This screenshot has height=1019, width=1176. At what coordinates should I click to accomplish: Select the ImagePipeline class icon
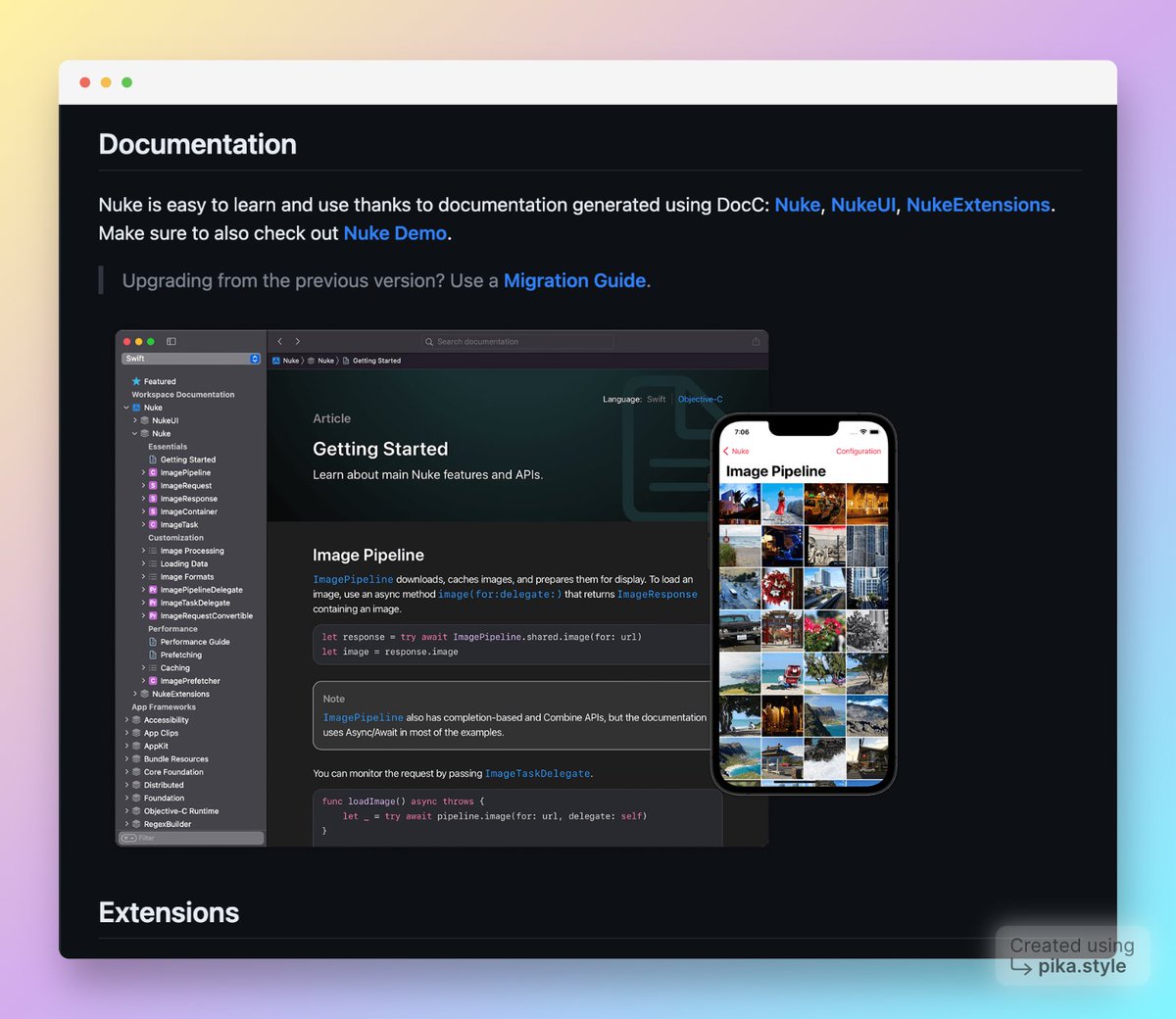pyautogui.click(x=153, y=472)
